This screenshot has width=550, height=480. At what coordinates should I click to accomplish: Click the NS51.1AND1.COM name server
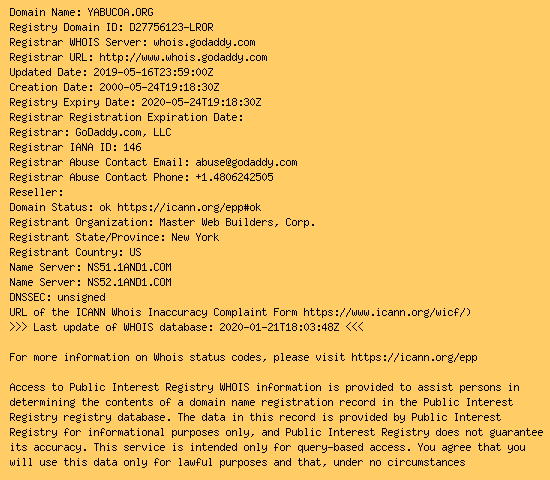tap(129, 267)
